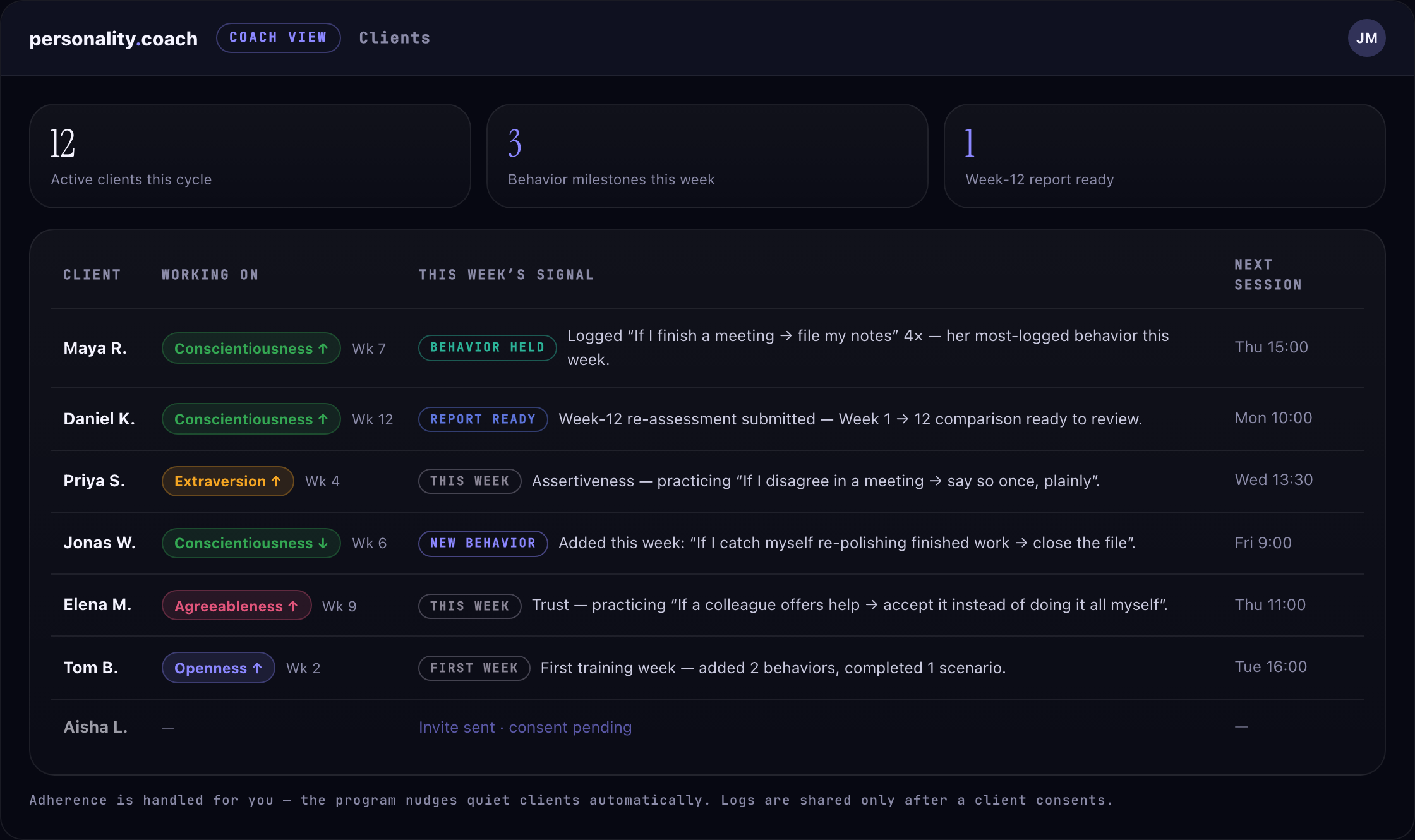
Task: Click the Wk 12 label for Daniel
Action: click(372, 419)
